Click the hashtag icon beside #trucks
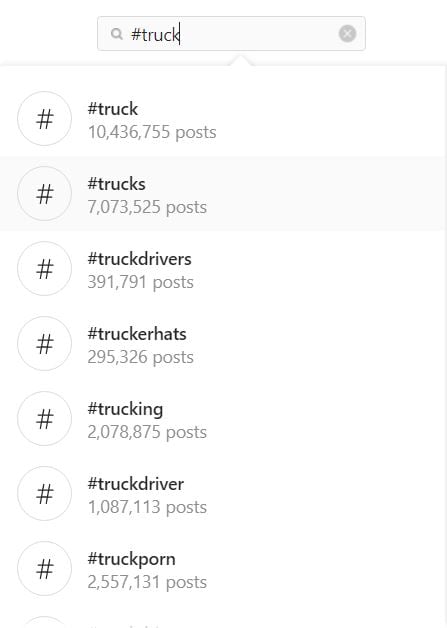Viewport: 447px width, 628px height. point(44,193)
